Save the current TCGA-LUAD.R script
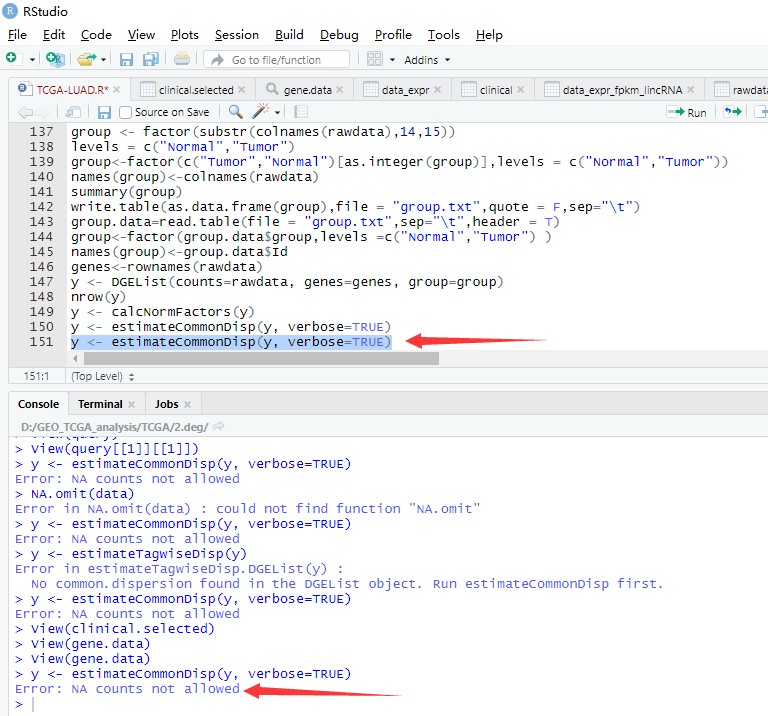 coord(103,112)
